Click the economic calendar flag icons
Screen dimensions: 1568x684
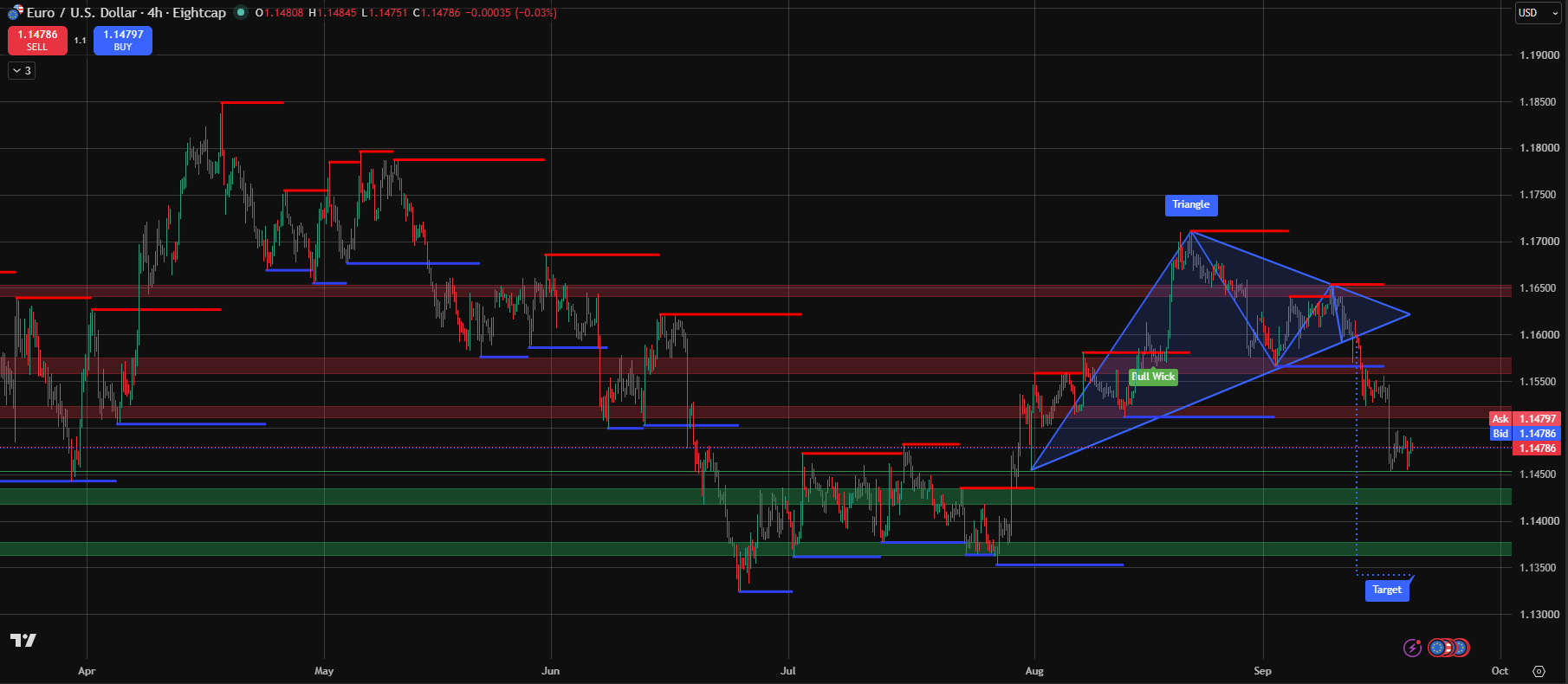[1448, 647]
